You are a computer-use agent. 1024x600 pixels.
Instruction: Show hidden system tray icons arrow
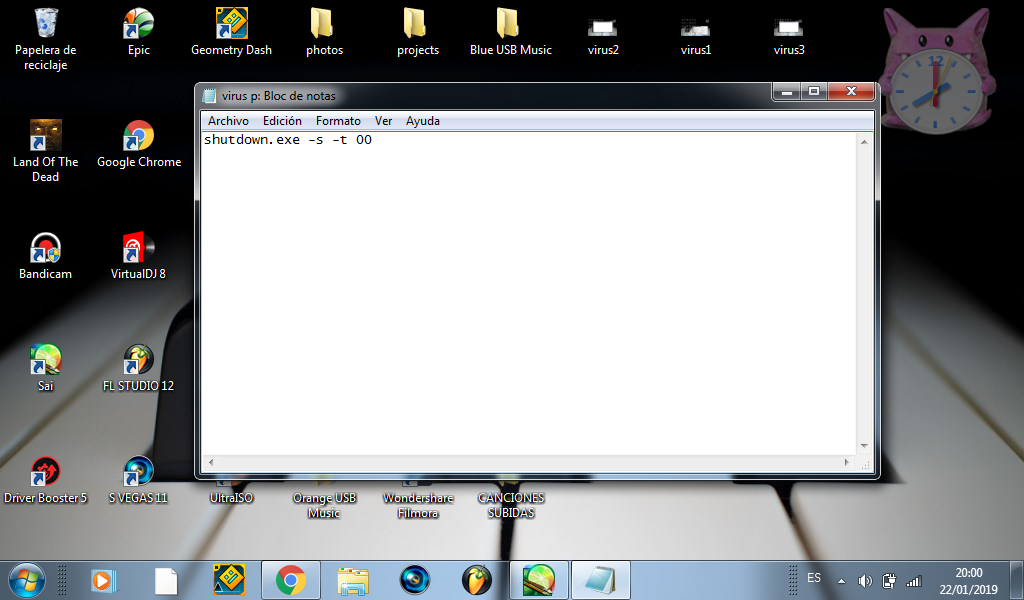tap(841, 581)
